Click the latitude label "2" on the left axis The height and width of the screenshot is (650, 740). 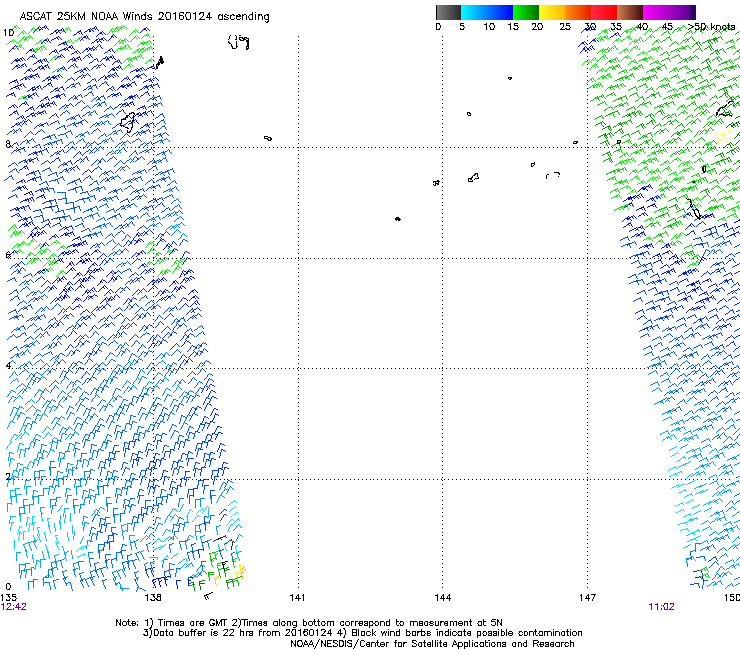(8, 476)
